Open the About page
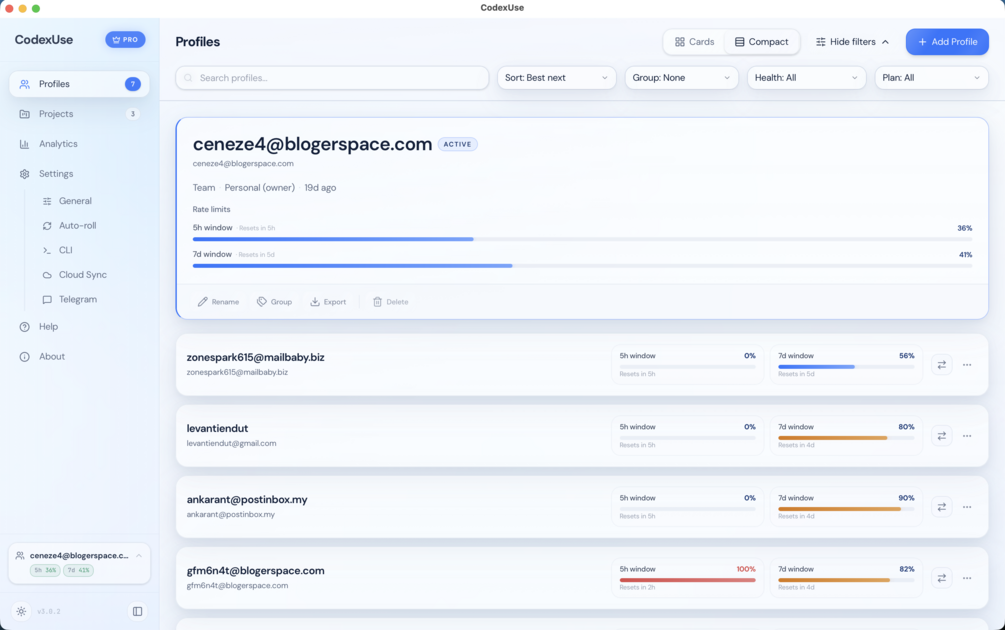This screenshot has height=630, width=1005. click(79, 356)
